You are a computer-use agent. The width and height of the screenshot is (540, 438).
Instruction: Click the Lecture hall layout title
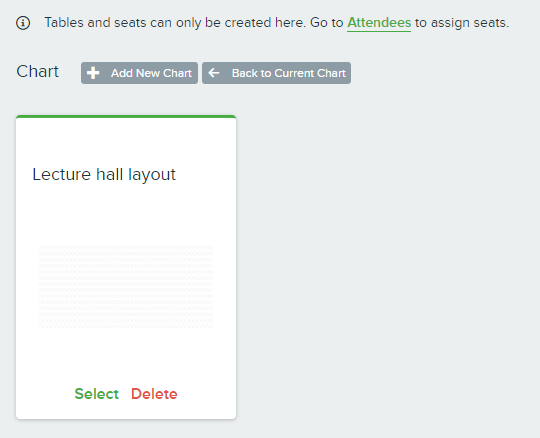pyautogui.click(x=104, y=174)
